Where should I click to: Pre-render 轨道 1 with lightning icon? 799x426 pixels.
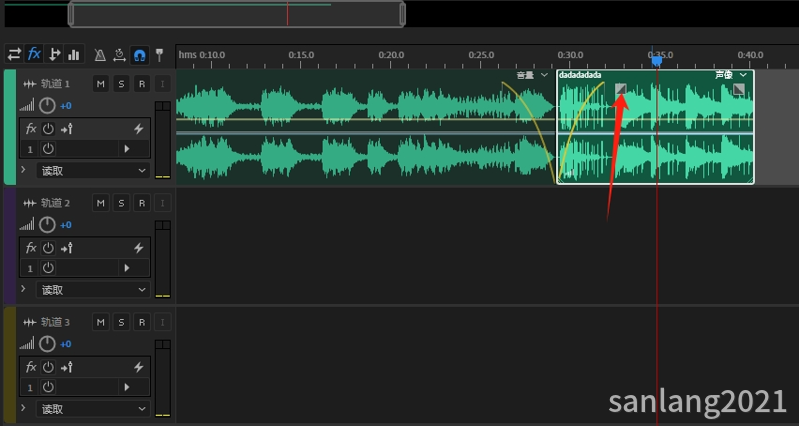point(139,129)
